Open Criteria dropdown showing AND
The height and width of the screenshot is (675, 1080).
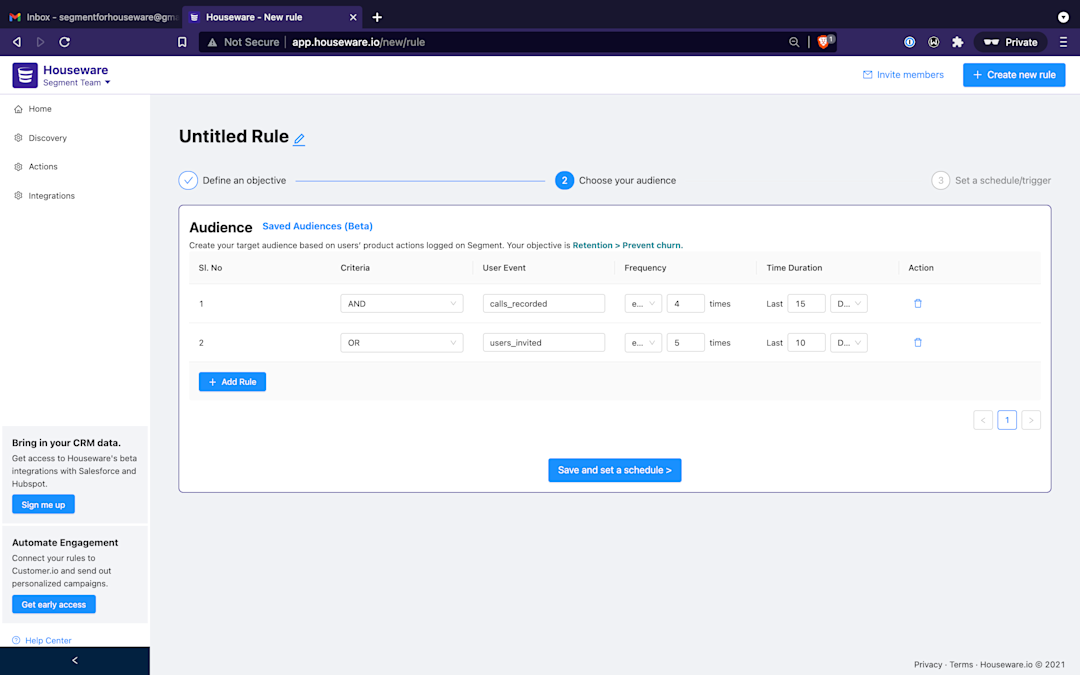(x=402, y=303)
